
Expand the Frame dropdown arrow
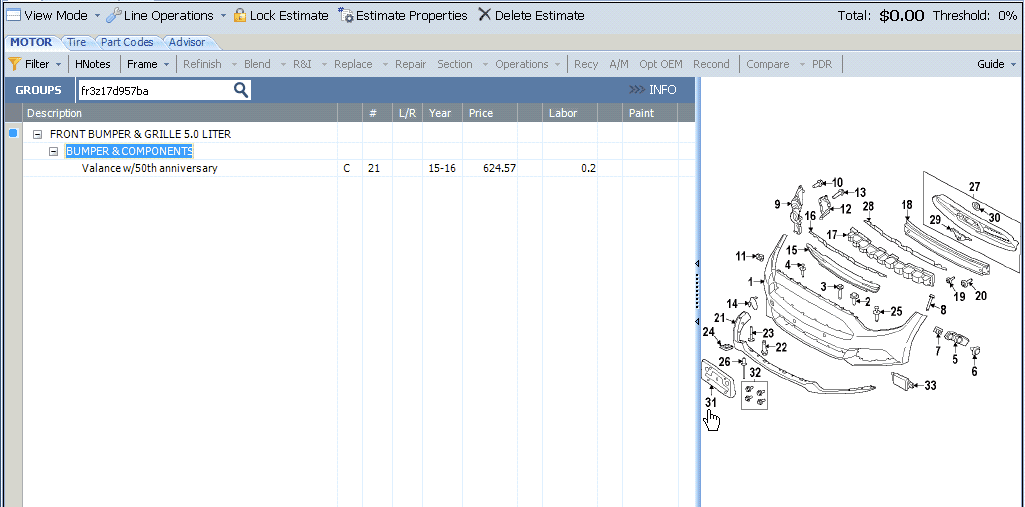[x=167, y=64]
